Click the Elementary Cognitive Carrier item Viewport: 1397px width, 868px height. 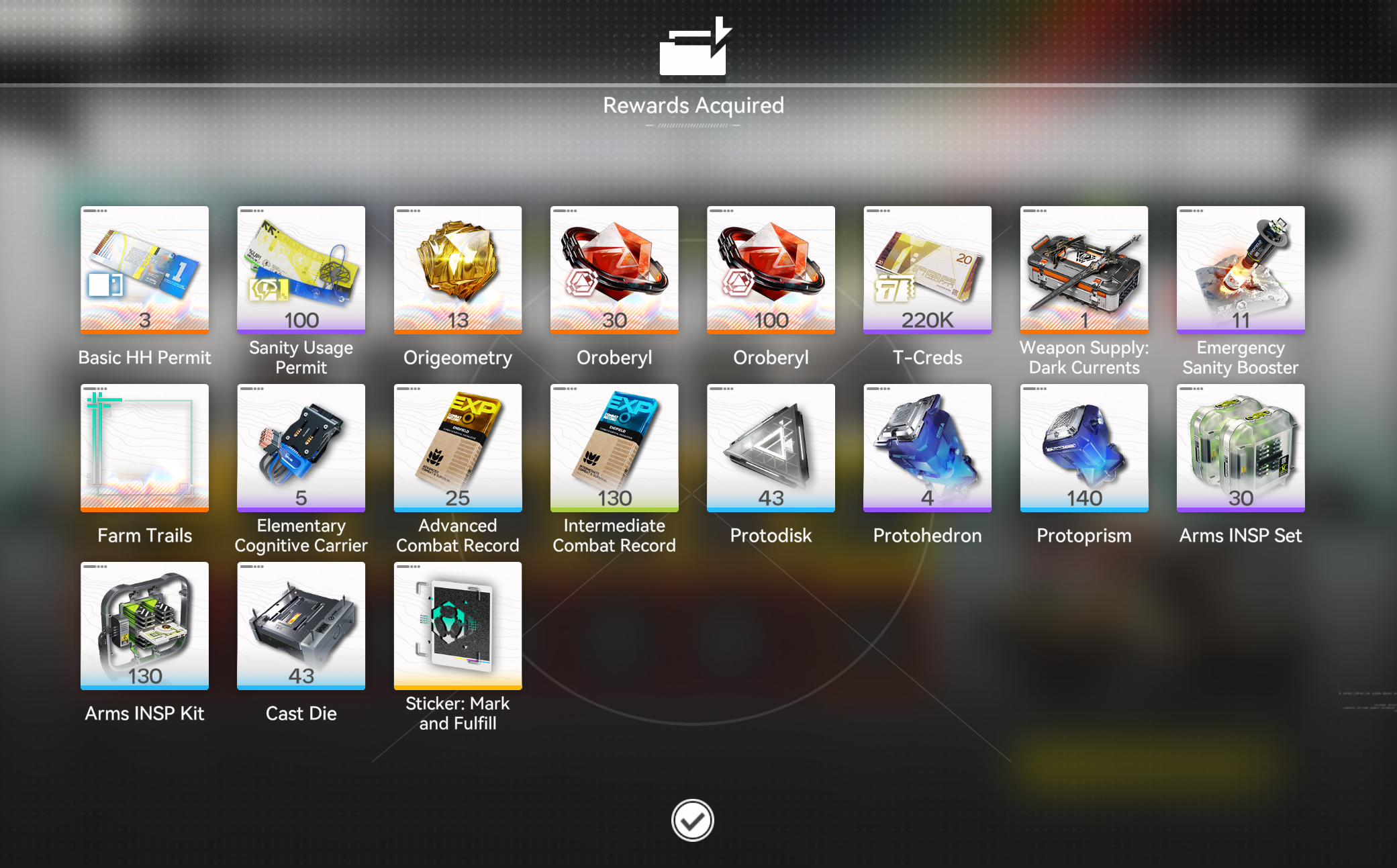tap(301, 447)
